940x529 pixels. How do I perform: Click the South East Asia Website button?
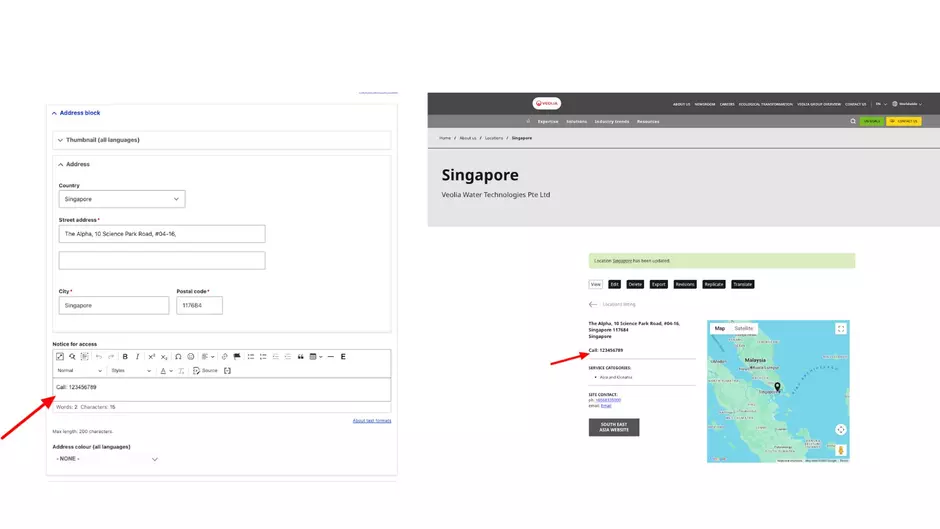pyautogui.click(x=614, y=427)
